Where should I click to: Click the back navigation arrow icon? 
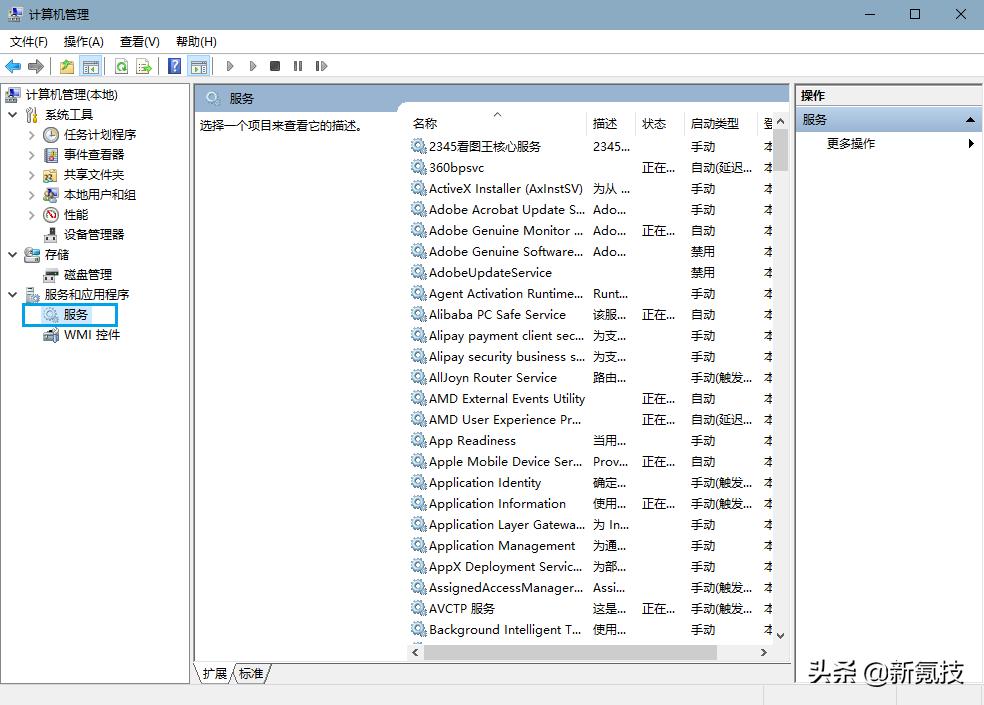point(13,66)
